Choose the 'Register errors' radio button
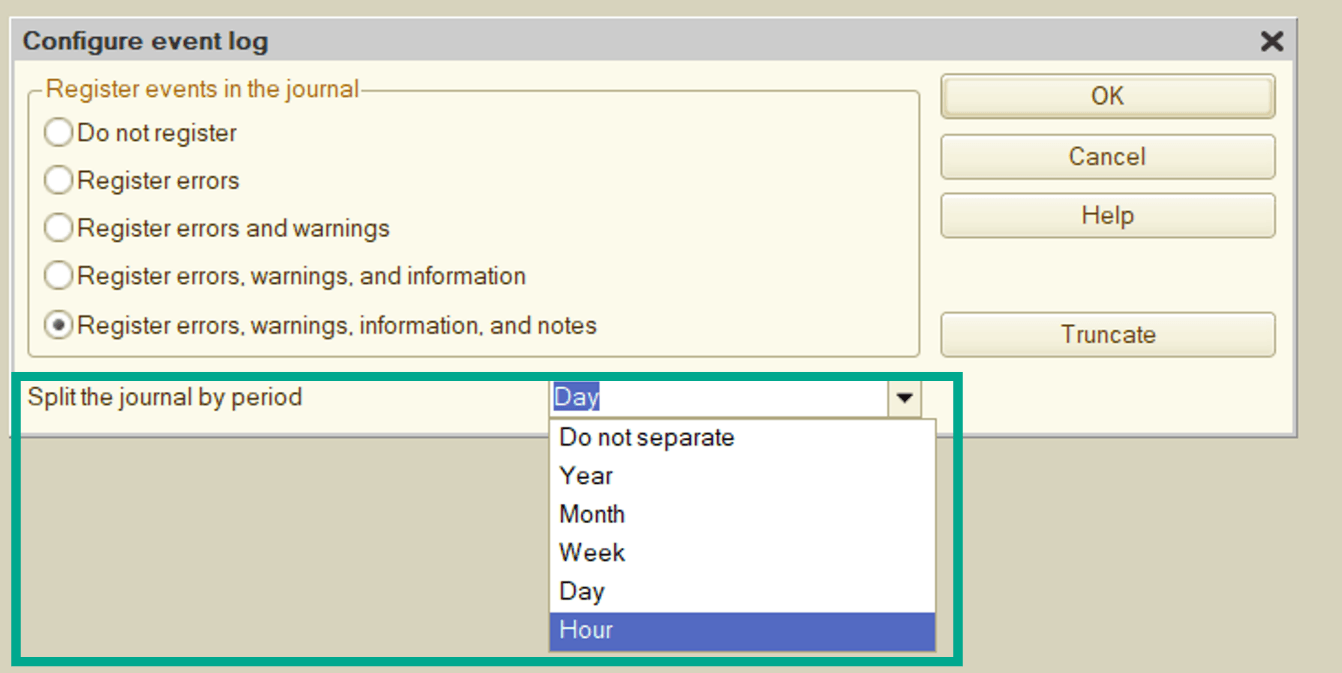Screen dimensions: 1342x673 [x=59, y=181]
